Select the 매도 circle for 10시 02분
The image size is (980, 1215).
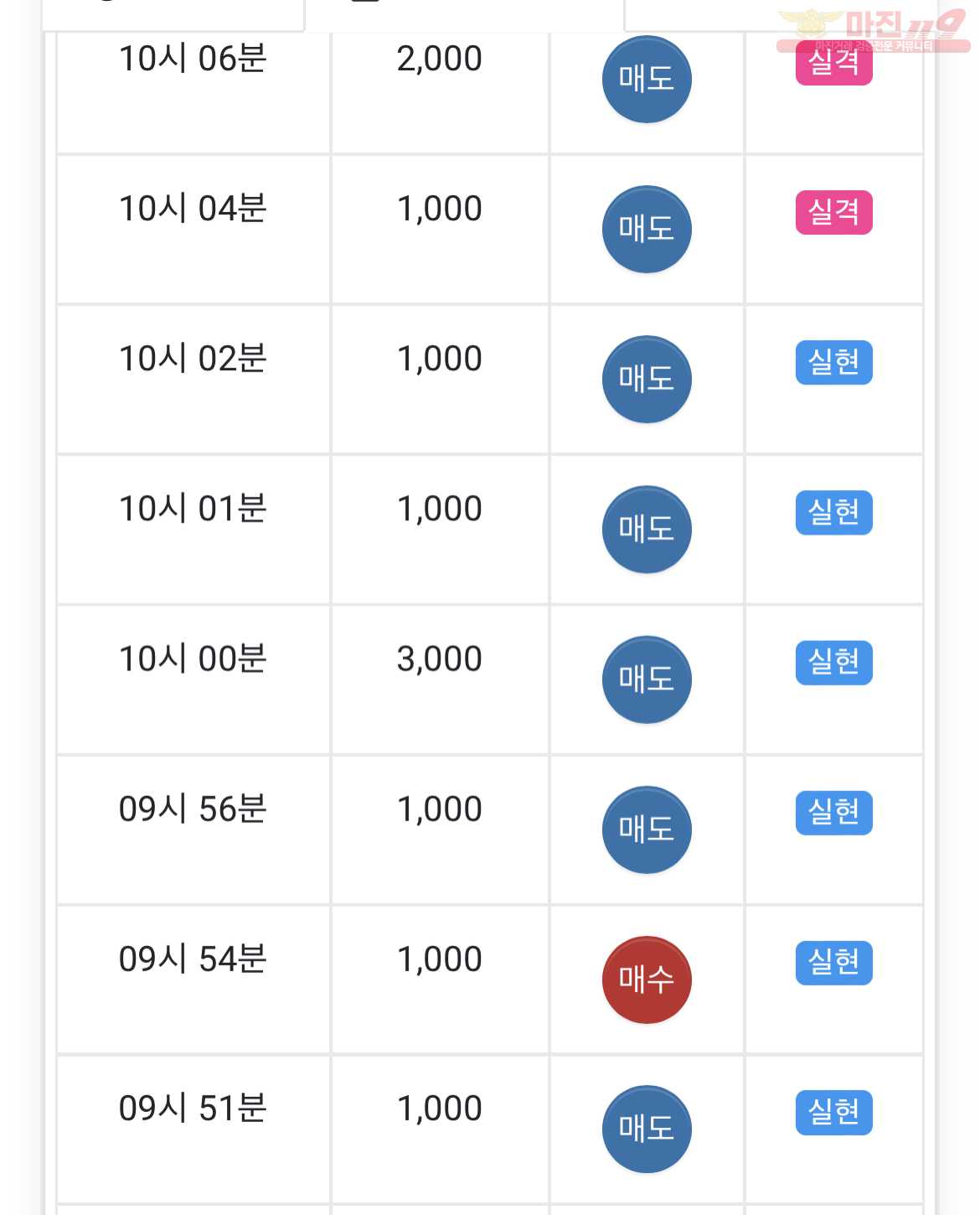point(647,380)
